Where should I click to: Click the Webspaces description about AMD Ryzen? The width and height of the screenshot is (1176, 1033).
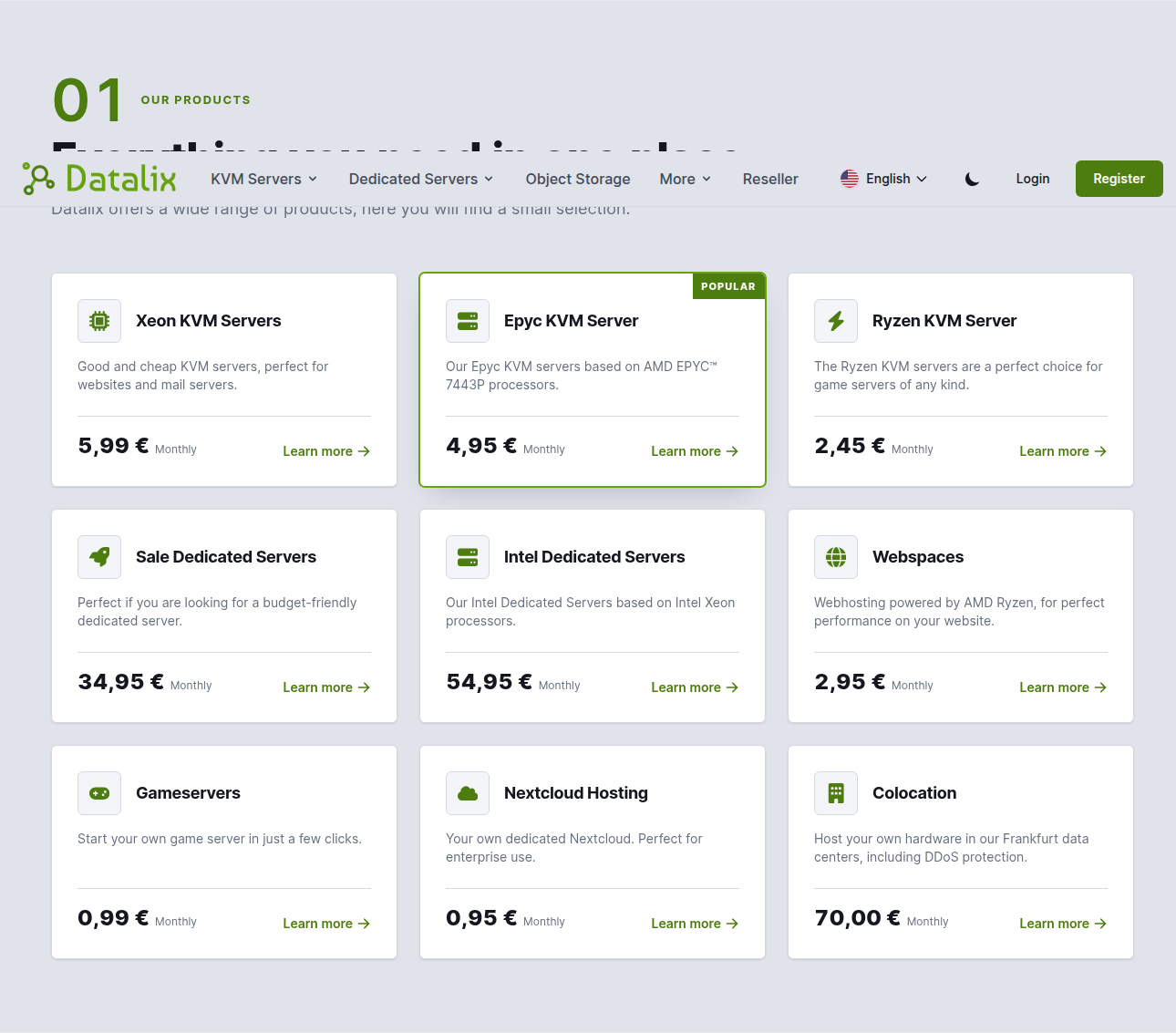tap(959, 612)
